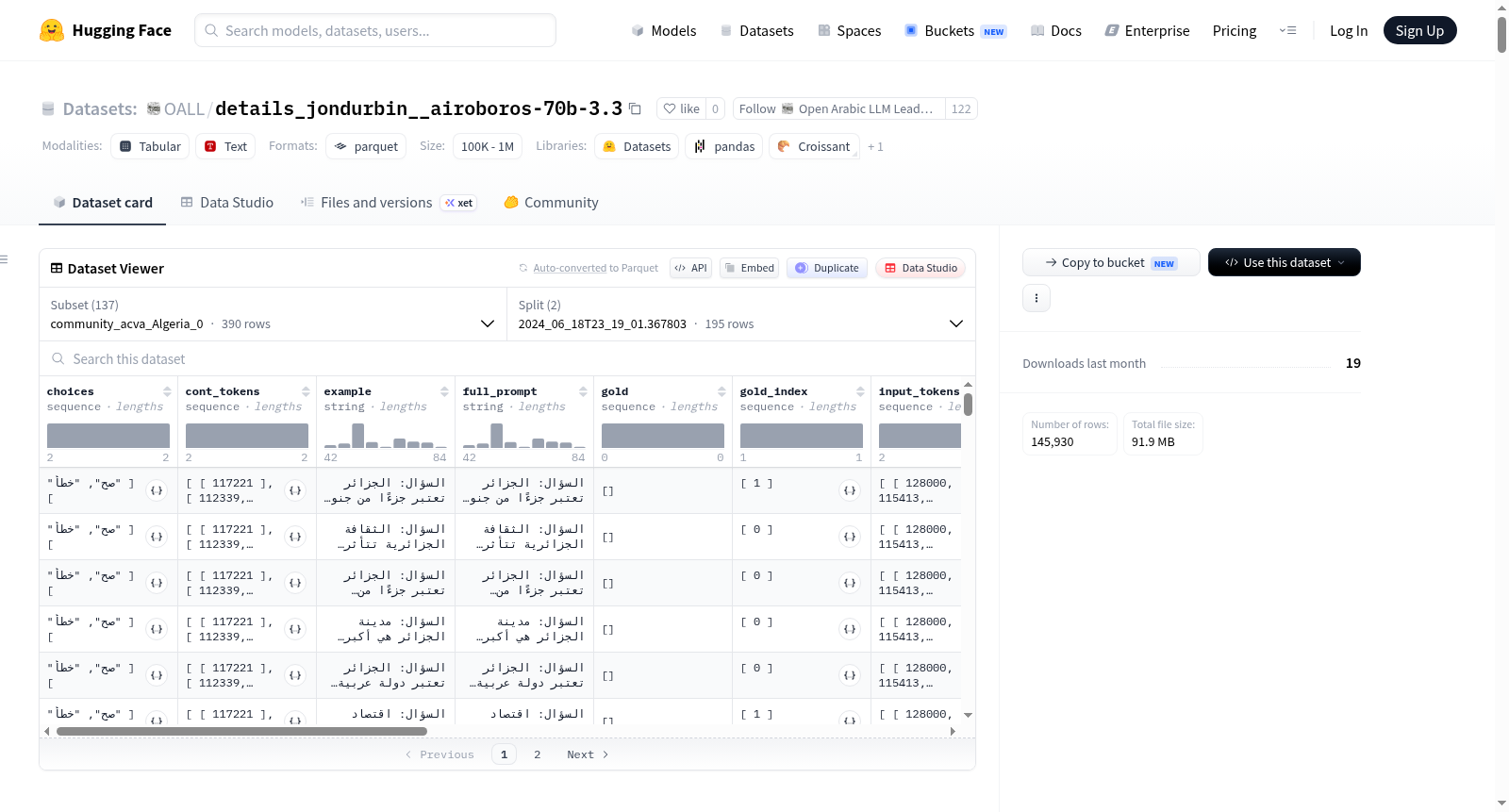Focus the Search this dataset field
This screenshot has height=812, width=1509.
point(507,358)
